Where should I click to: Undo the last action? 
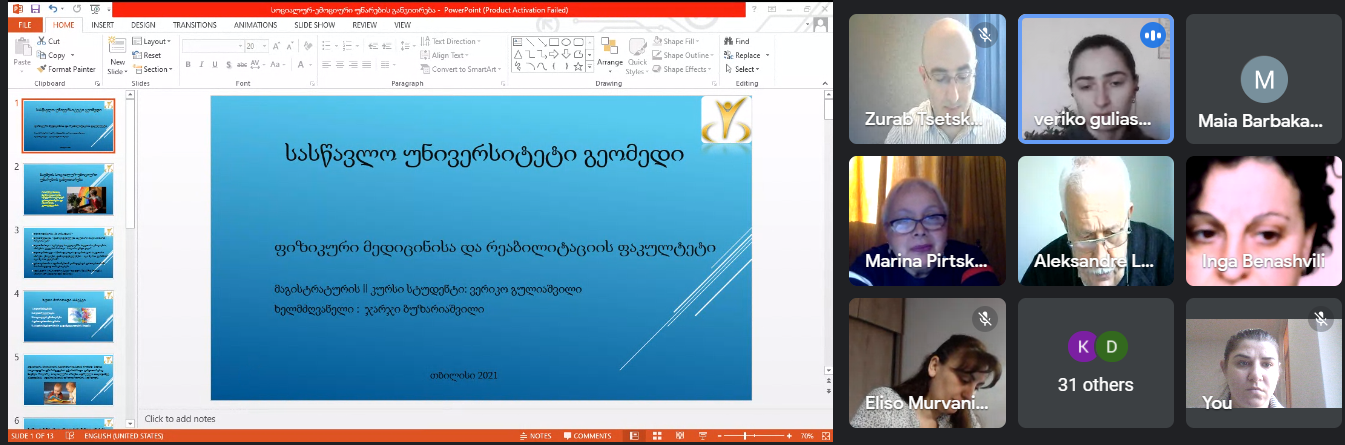pyautogui.click(x=52, y=9)
